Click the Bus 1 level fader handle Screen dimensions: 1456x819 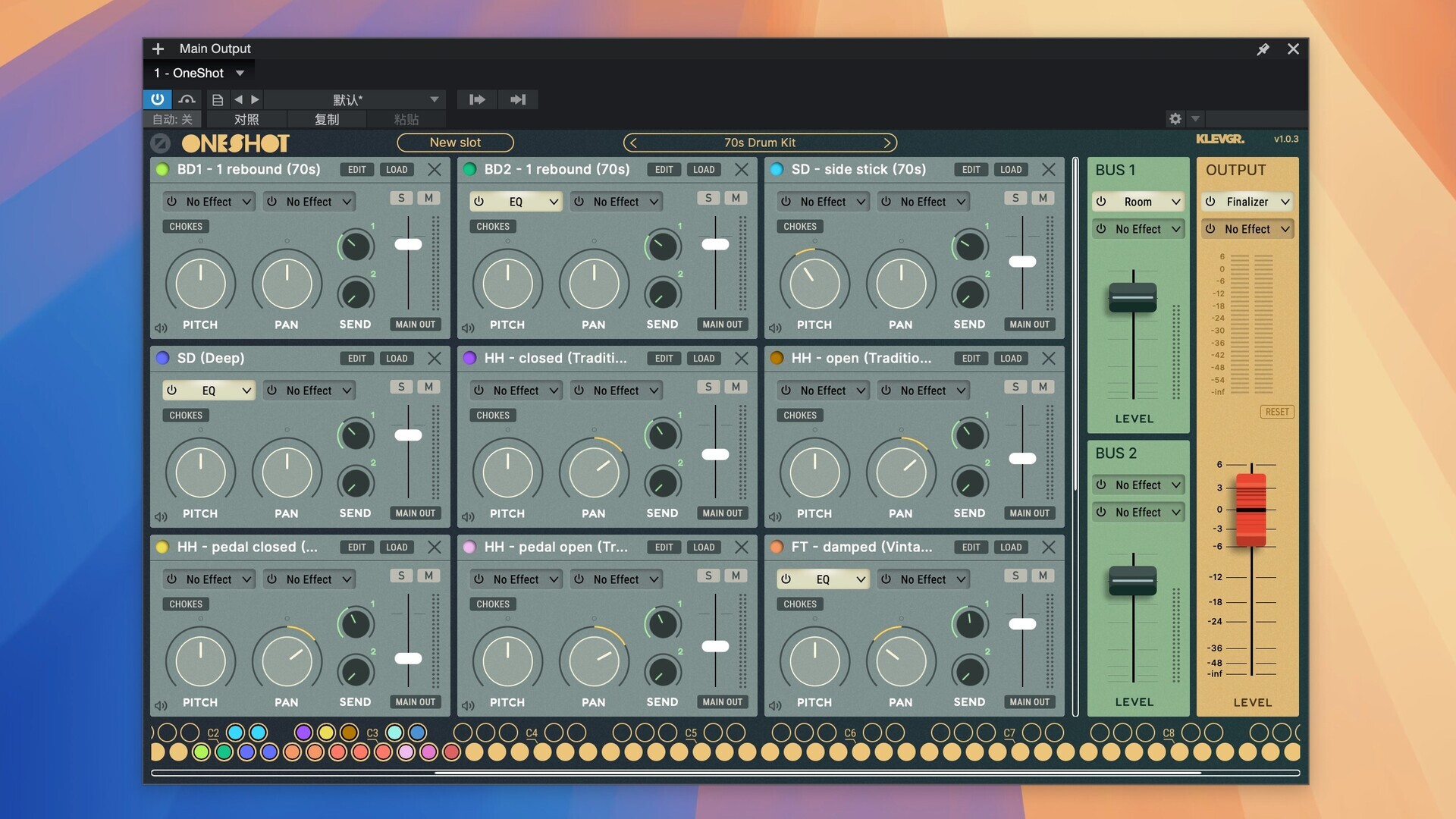point(1133,298)
